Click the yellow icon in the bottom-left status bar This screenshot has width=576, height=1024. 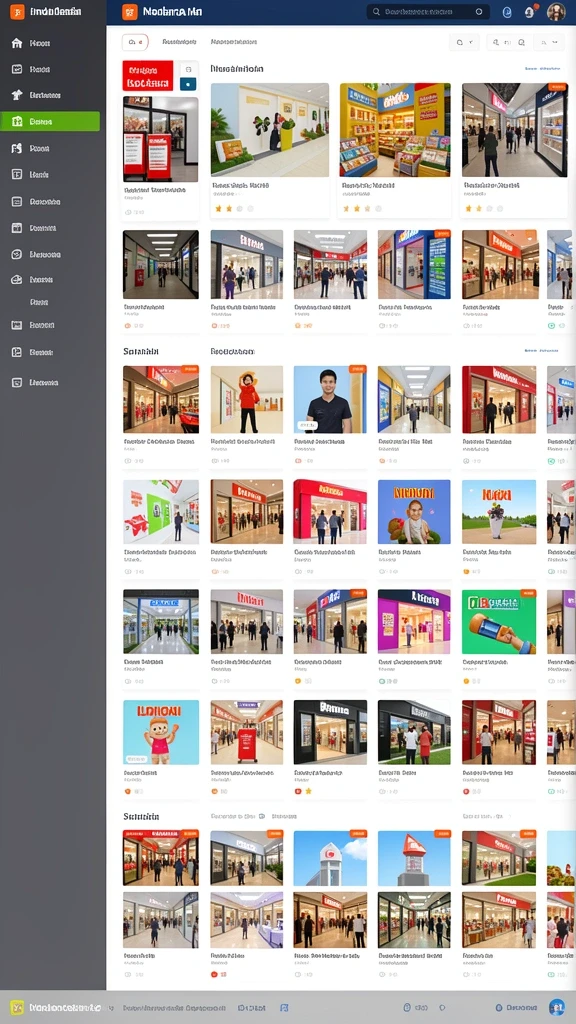[x=18, y=1007]
